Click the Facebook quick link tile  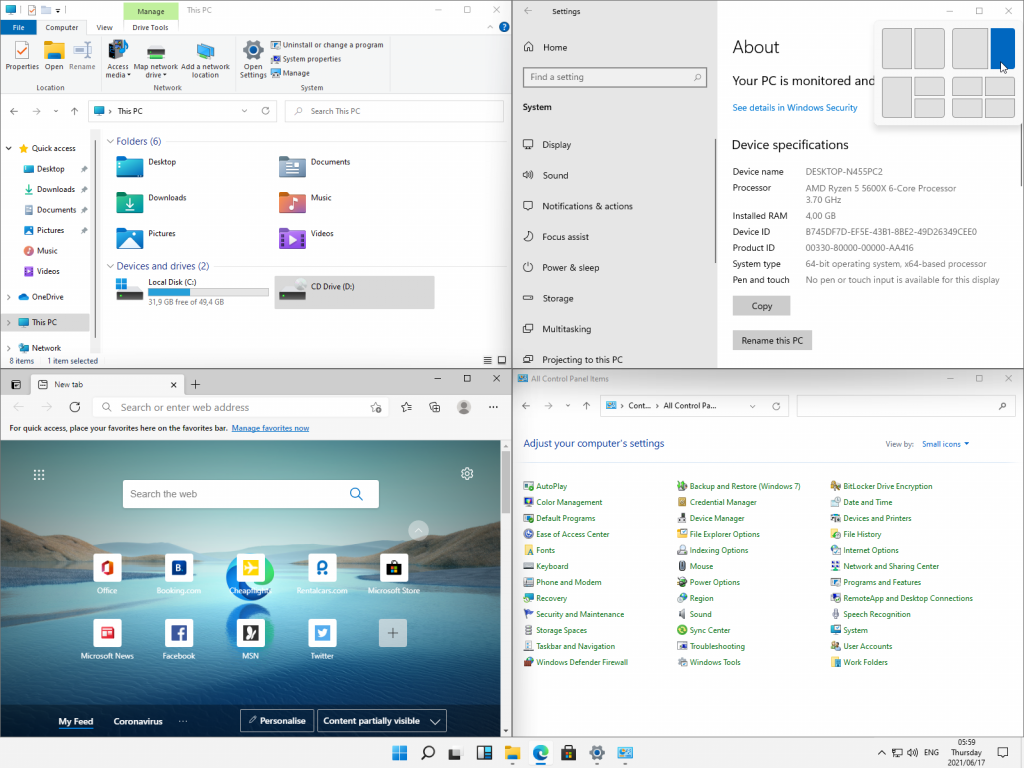point(179,638)
